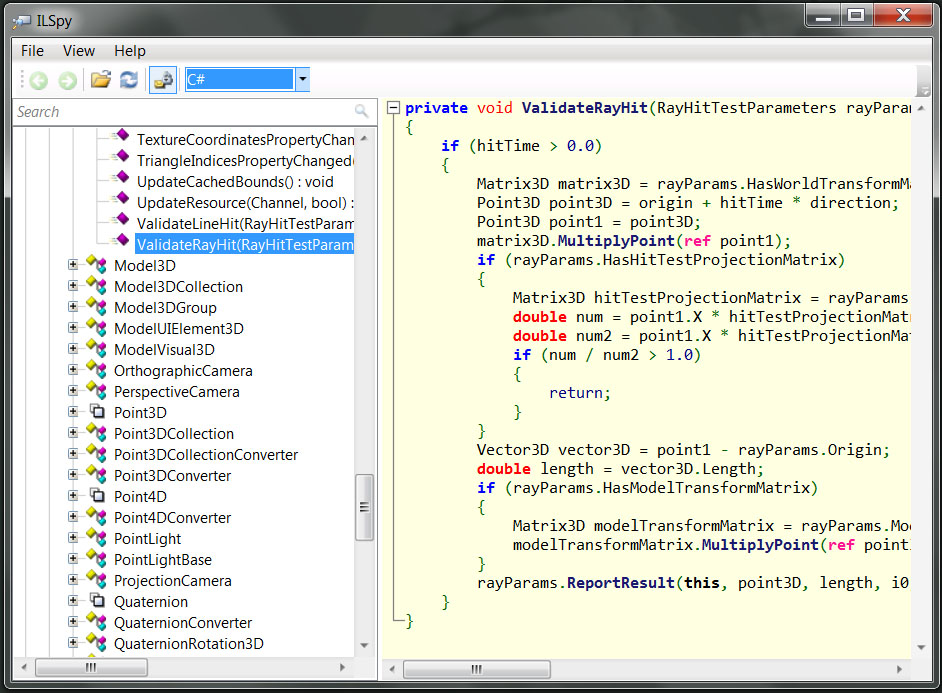Screen dimensions: 942x693
Task: Click the Quaternion struct icon
Action: coord(97,601)
